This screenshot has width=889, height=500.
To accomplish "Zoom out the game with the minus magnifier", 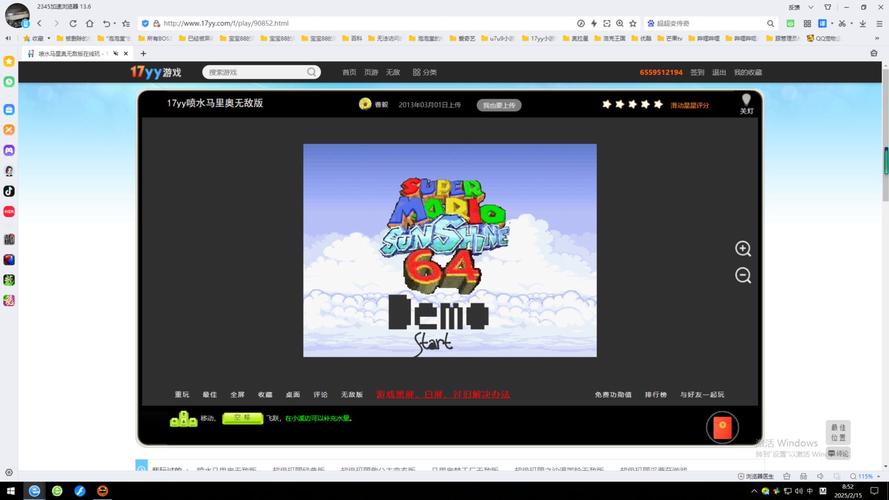I will click(743, 275).
